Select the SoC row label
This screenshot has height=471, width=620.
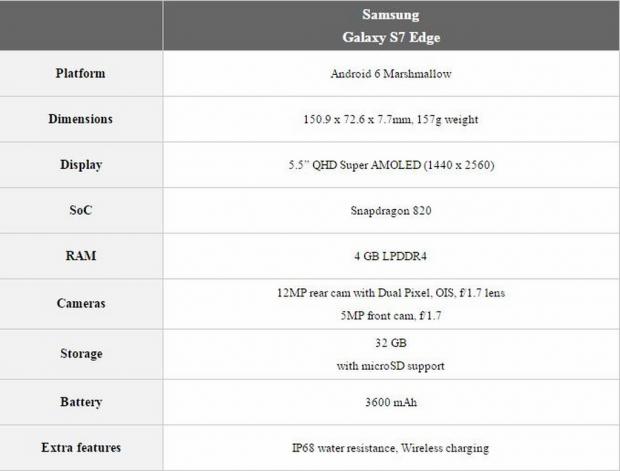80,211
